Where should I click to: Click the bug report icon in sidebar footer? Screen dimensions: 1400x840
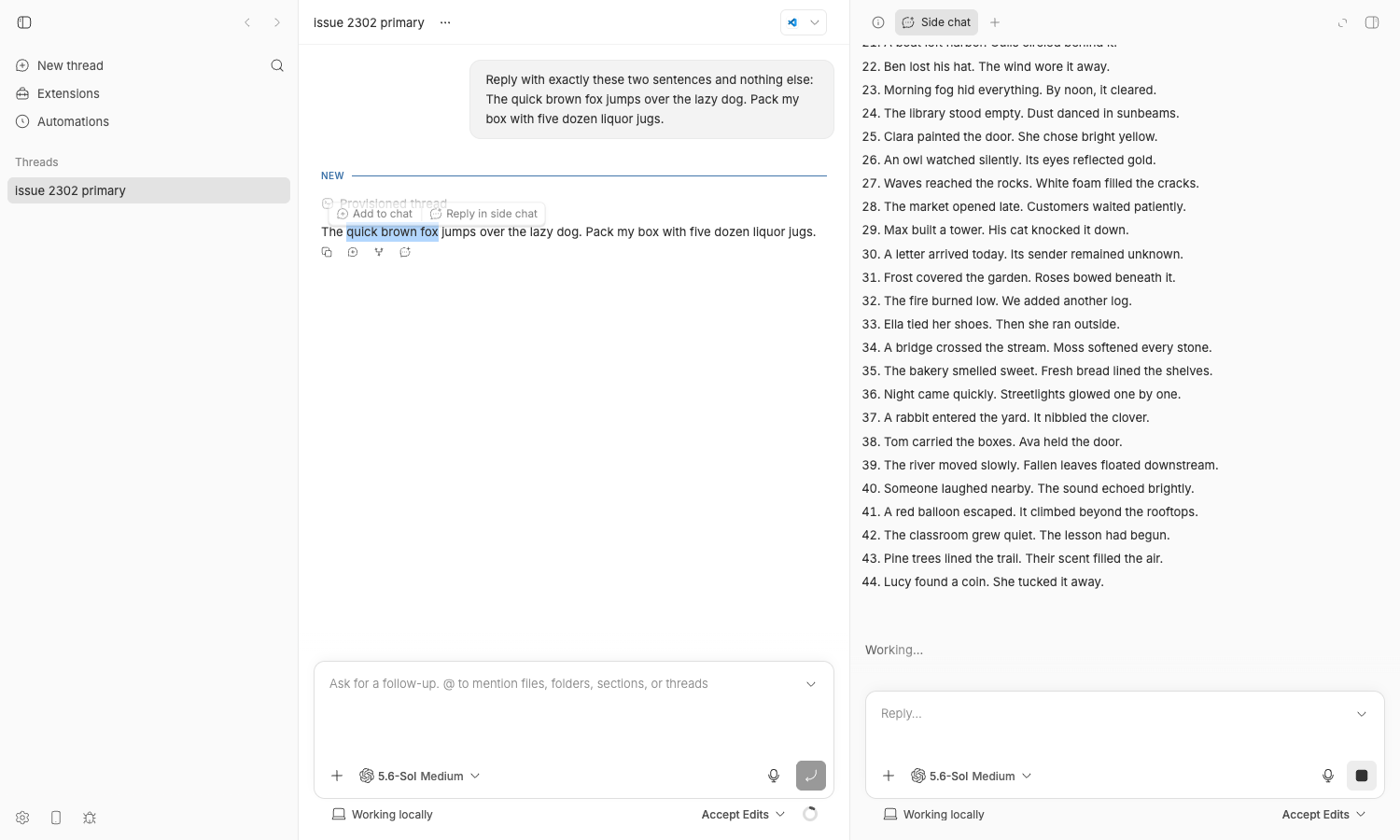(x=90, y=818)
